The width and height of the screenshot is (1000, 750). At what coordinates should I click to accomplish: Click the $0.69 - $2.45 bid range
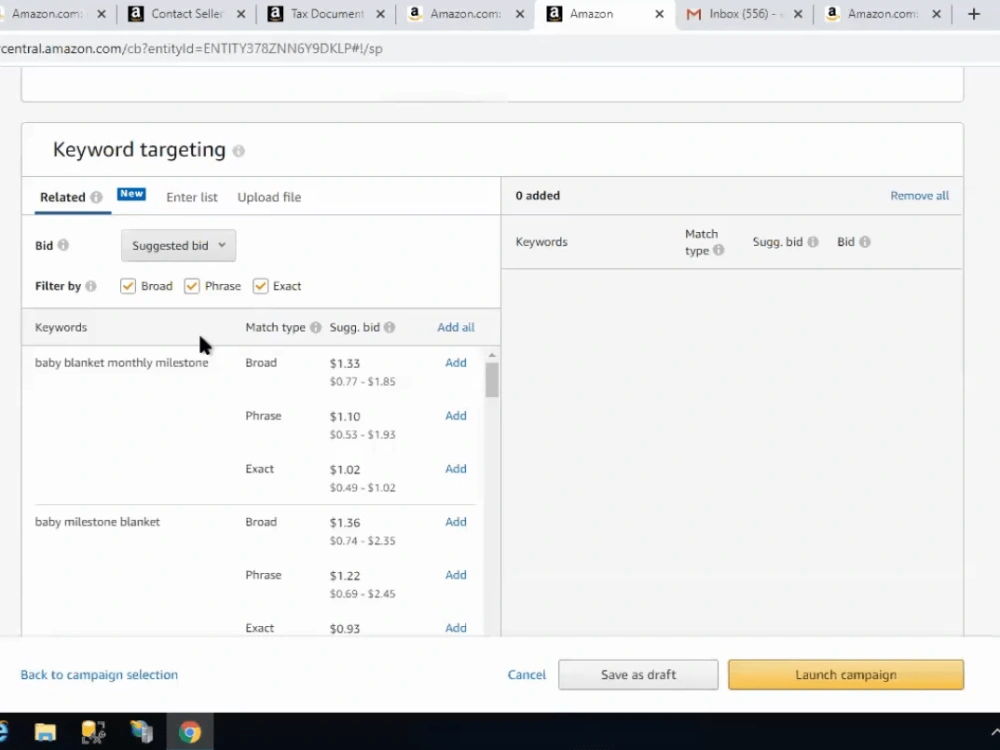click(x=362, y=594)
